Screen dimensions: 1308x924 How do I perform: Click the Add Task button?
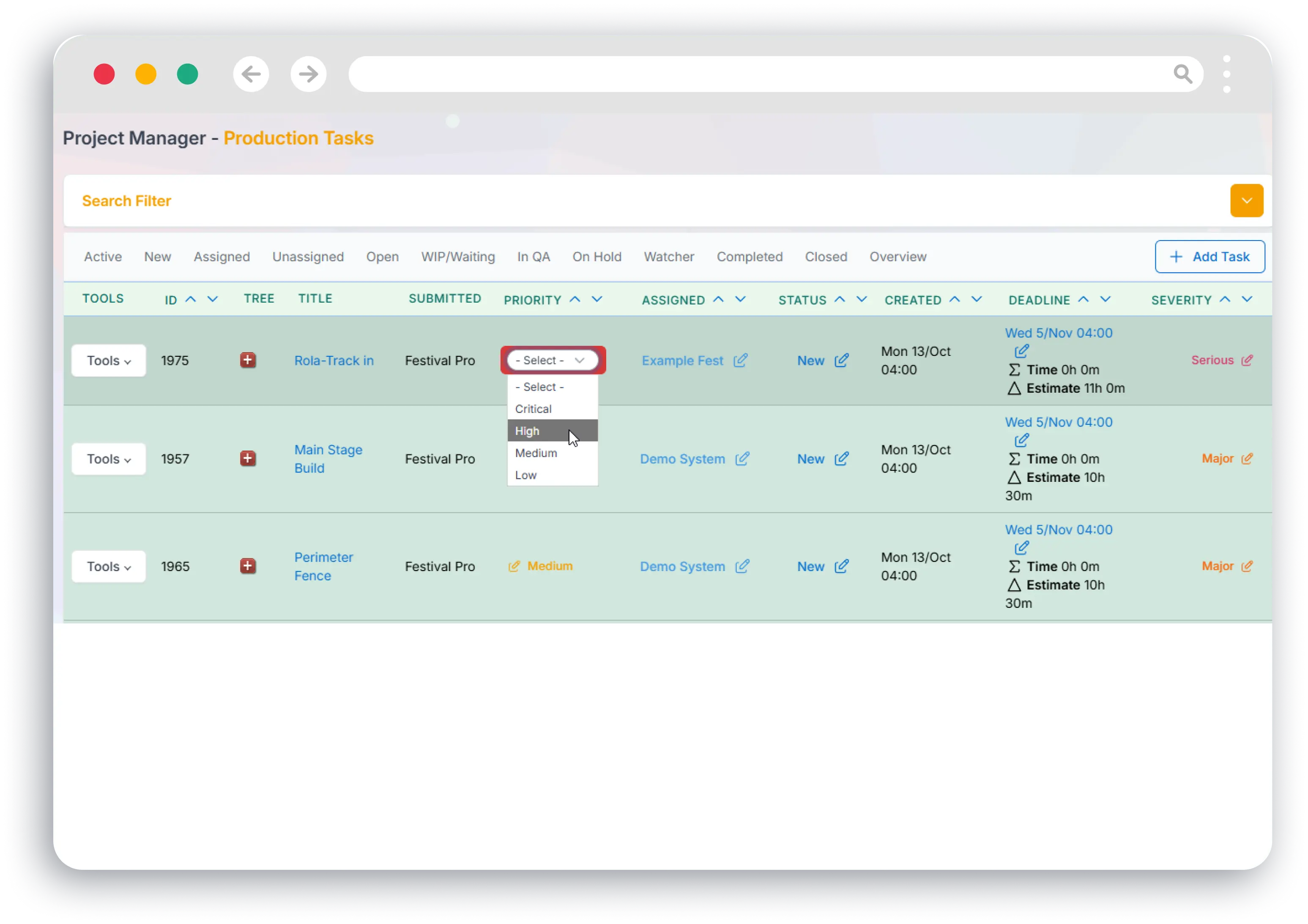(1209, 257)
